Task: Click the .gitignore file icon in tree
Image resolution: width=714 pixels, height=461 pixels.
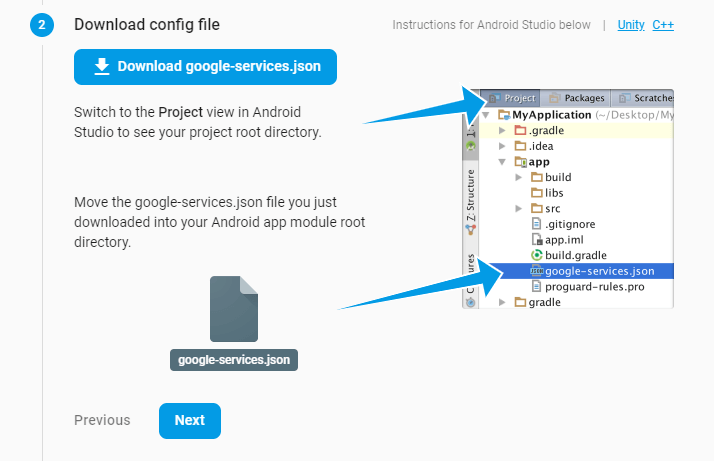Action: coord(536,224)
